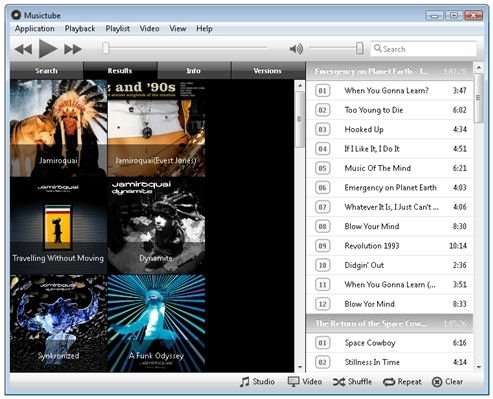The image size is (493, 399).
Task: Switch to Video mode in bottom bar
Action: (305, 382)
